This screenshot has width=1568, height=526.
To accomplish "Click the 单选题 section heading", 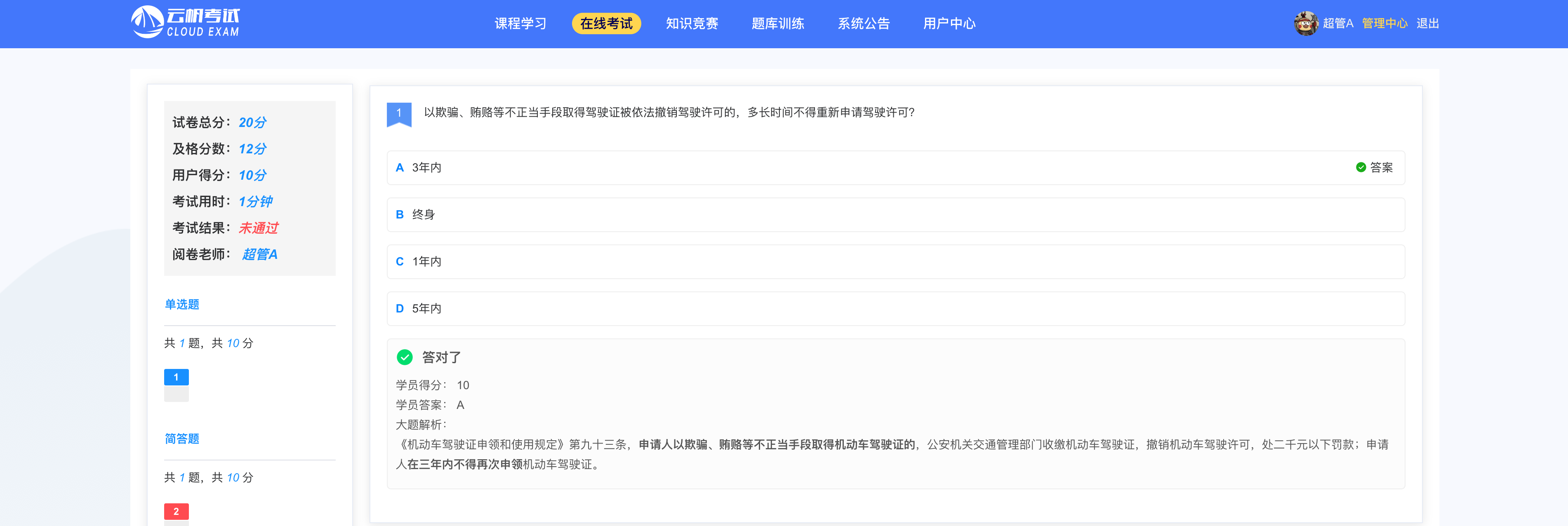I will (x=182, y=305).
